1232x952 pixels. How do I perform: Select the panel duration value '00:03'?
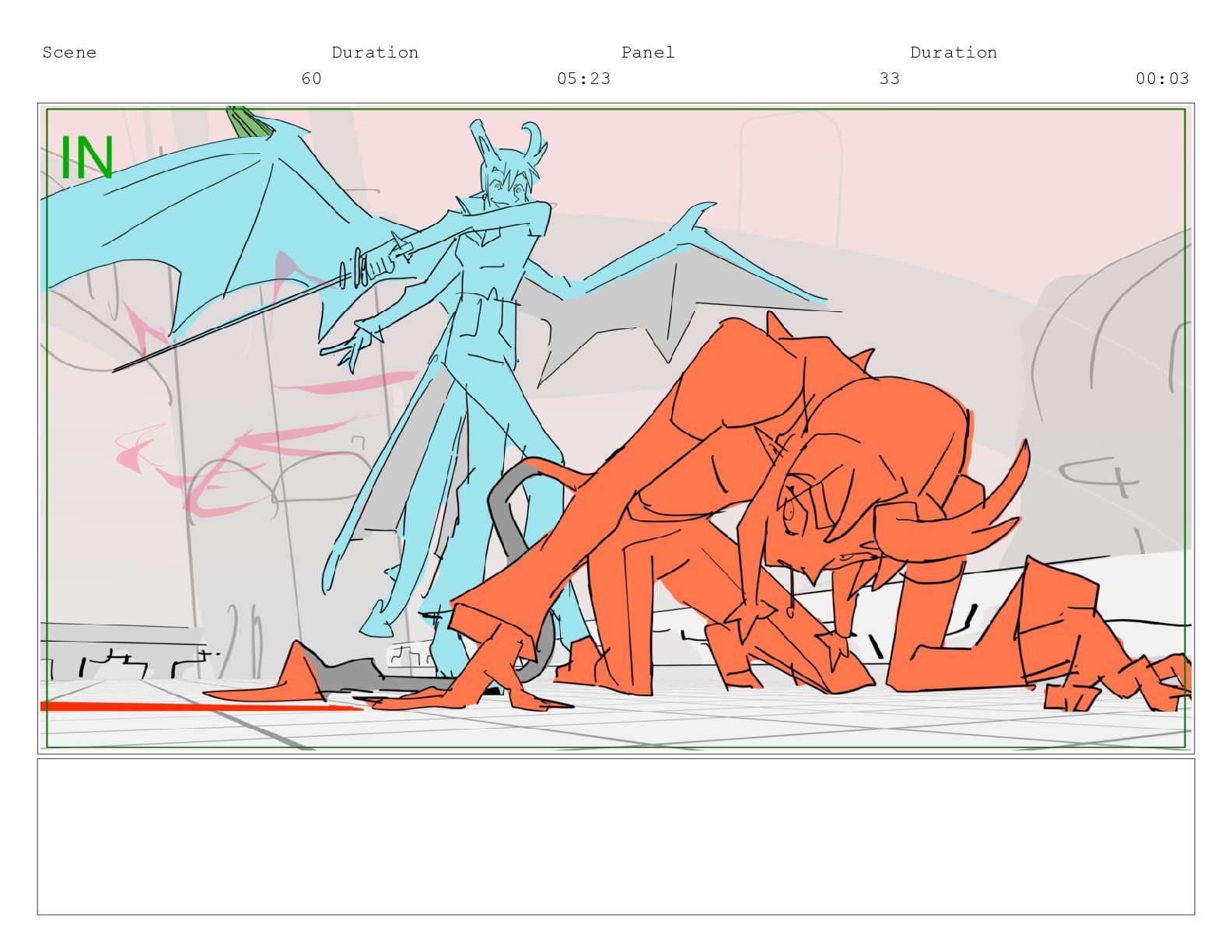tap(1163, 79)
